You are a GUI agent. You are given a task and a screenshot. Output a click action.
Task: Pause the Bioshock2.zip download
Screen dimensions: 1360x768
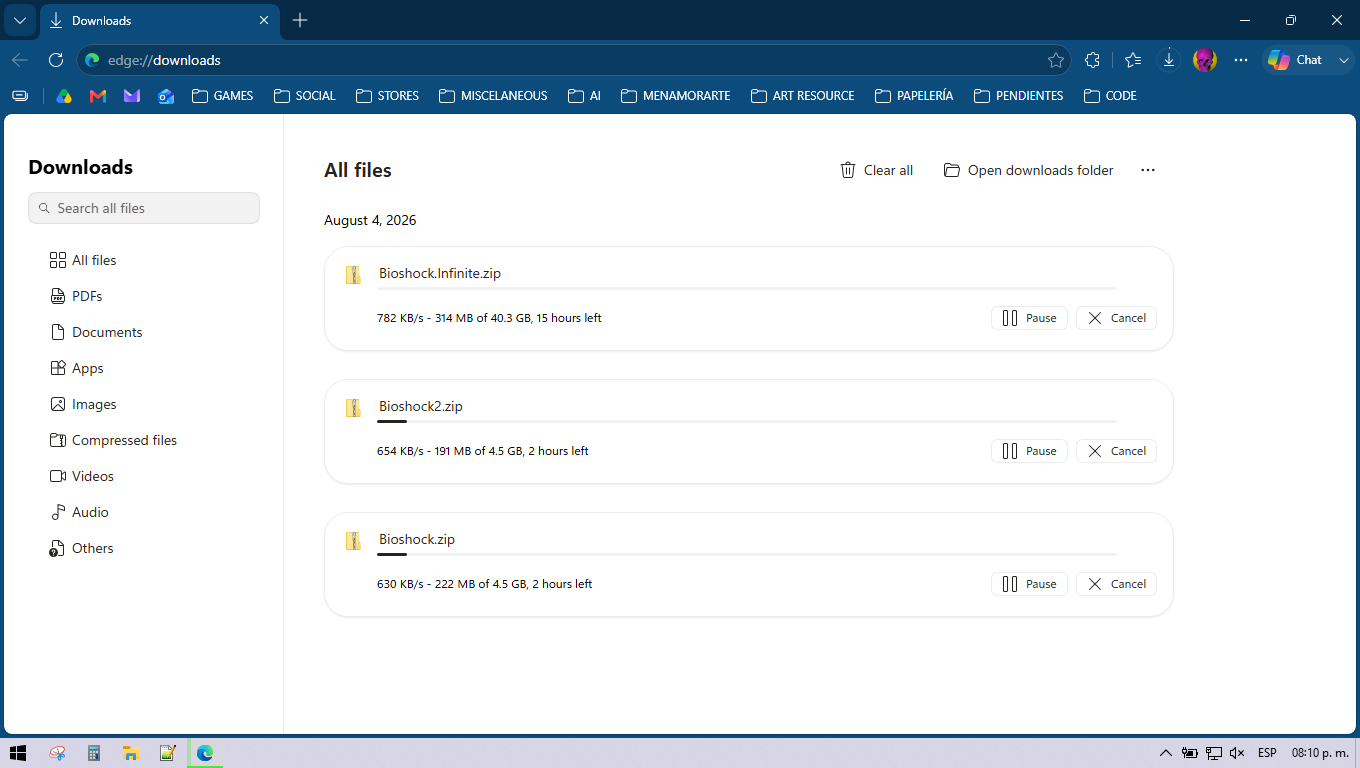pyautogui.click(x=1029, y=451)
